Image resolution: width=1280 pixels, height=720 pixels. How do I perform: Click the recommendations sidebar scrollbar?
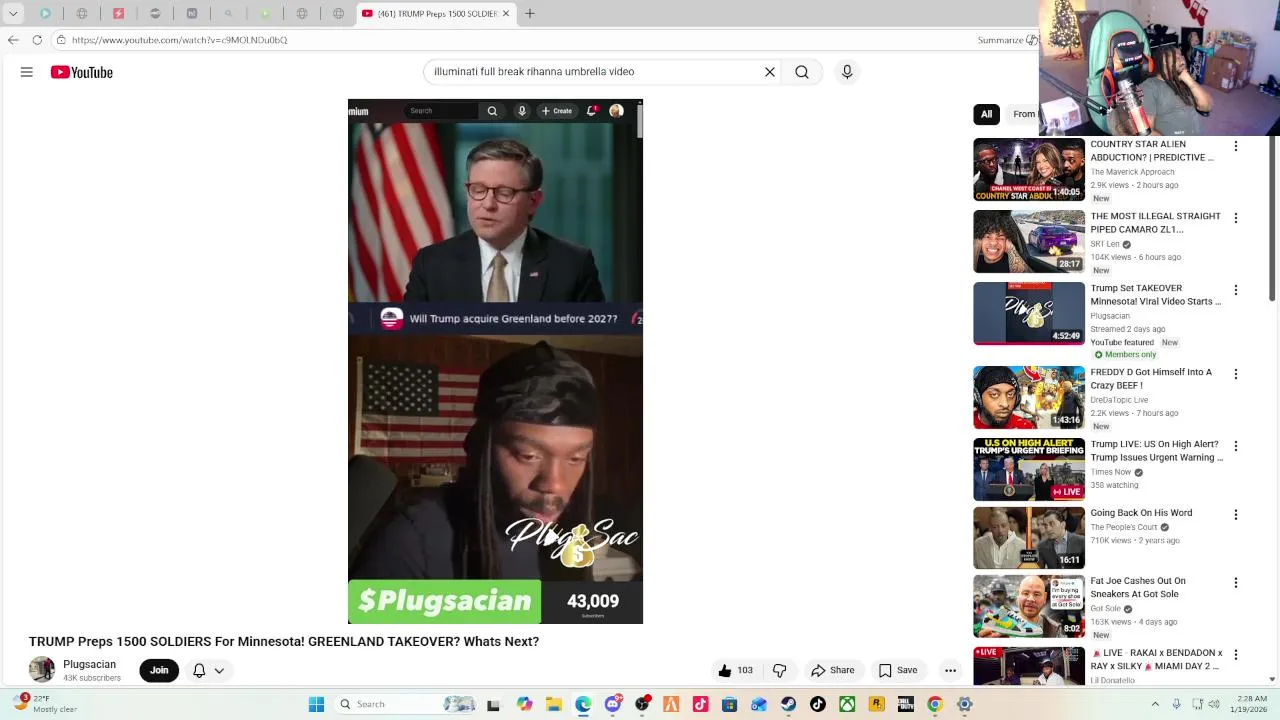pos(1272,218)
